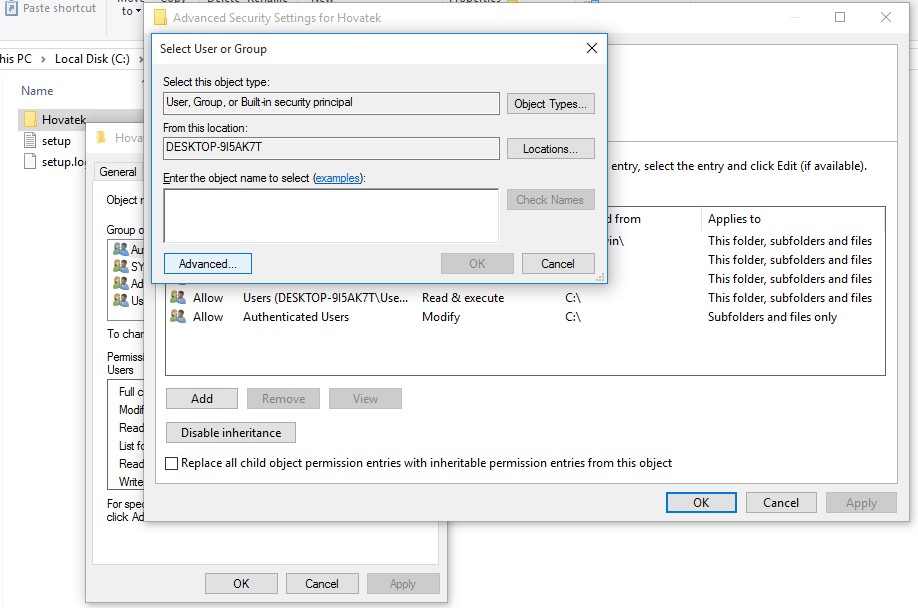
Task: Open the General tab in Properties dialog
Action: 118,172
